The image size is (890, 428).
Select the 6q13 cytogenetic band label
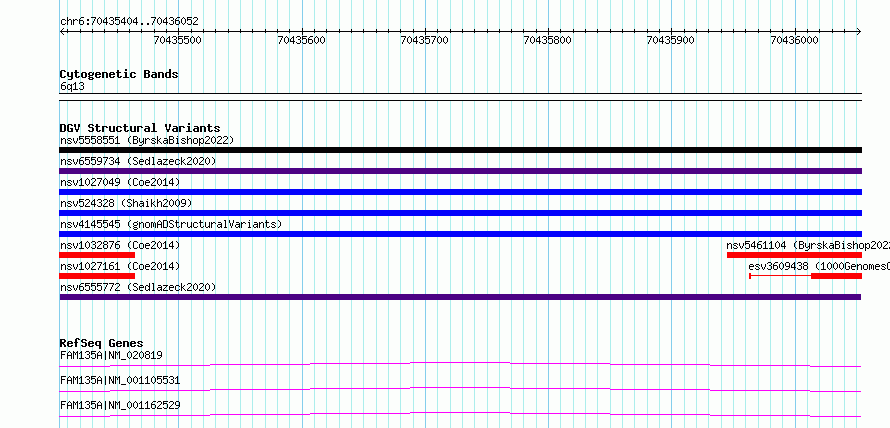pos(72,87)
